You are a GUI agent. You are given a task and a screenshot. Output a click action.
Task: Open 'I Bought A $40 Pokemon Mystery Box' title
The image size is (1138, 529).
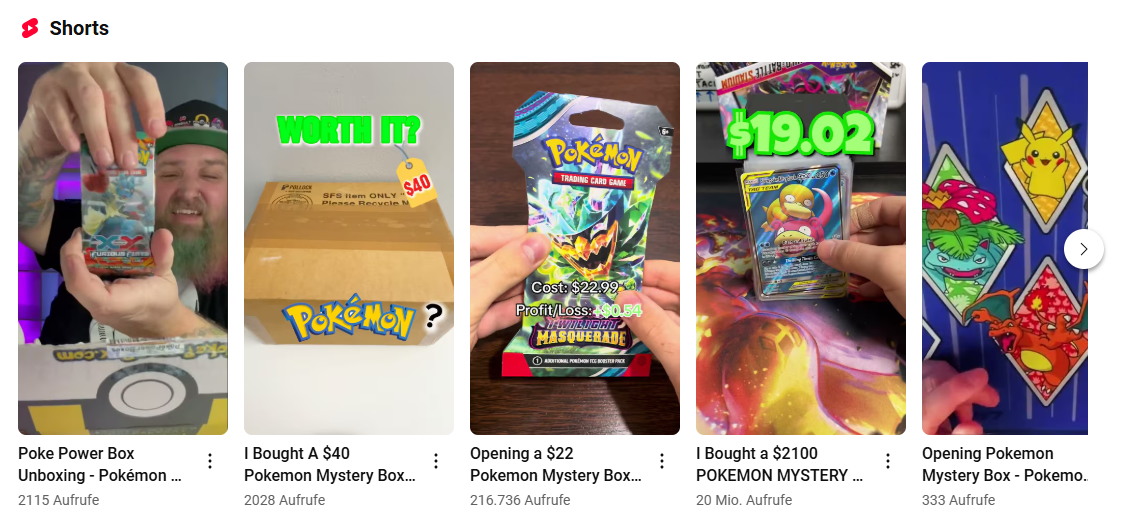coord(330,464)
